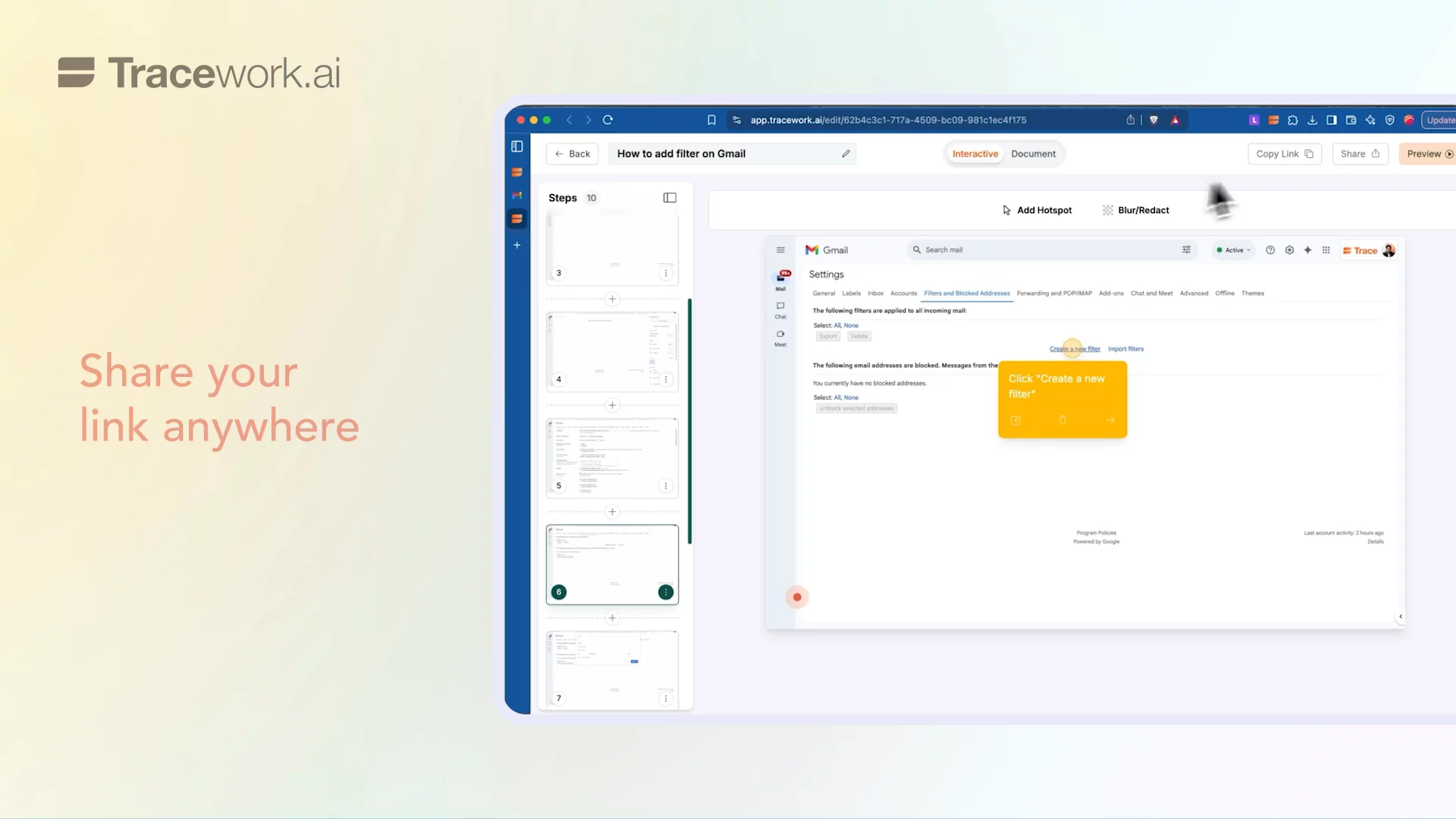Click the browser forward arrow

point(588,120)
